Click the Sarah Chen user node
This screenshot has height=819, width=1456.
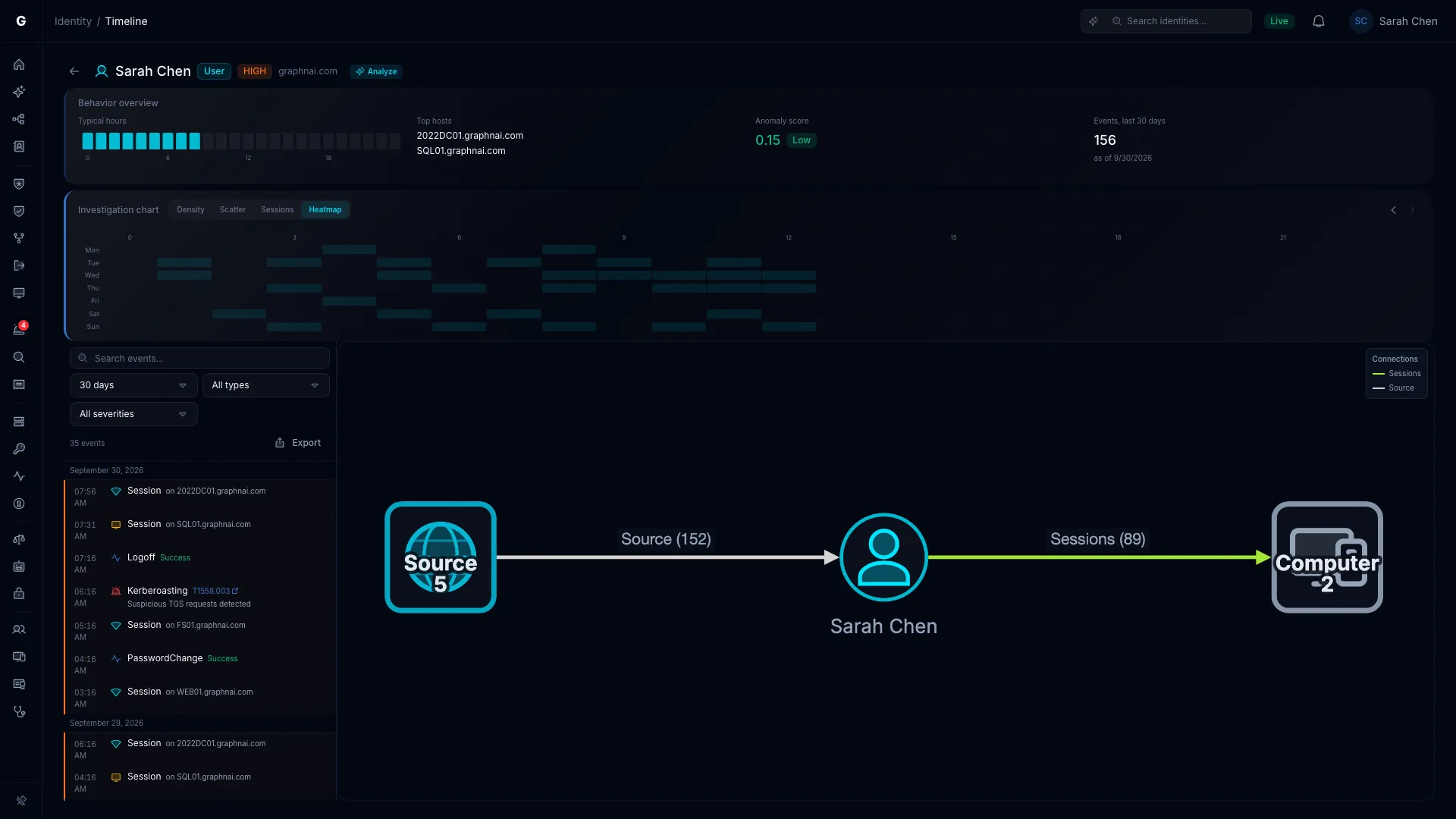coord(883,557)
